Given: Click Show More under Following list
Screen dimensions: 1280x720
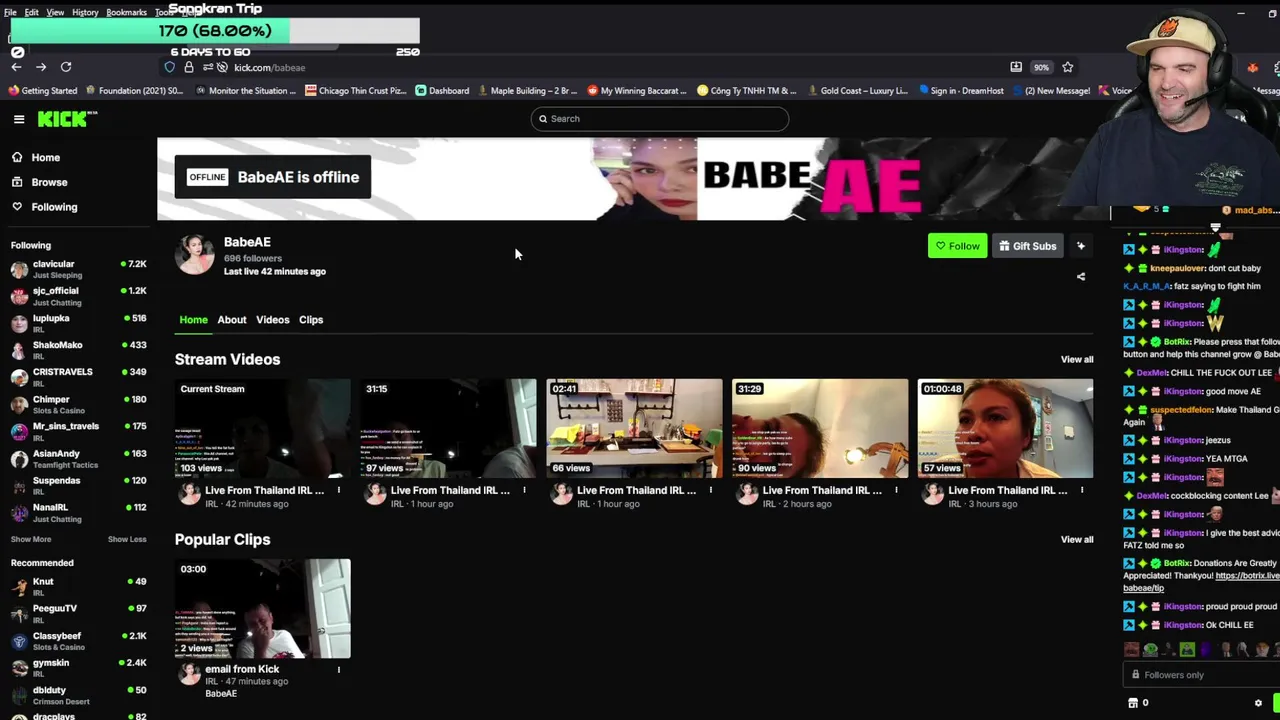Looking at the screenshot, I should (x=31, y=539).
